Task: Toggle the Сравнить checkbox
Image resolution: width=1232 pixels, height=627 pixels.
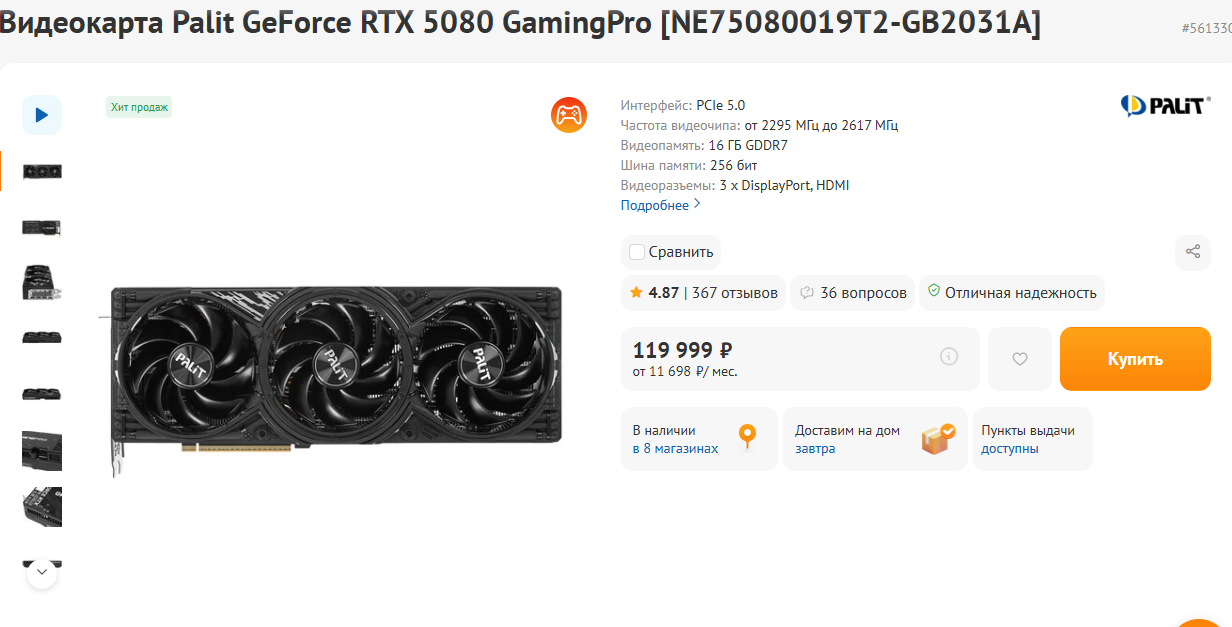Action: tap(637, 252)
